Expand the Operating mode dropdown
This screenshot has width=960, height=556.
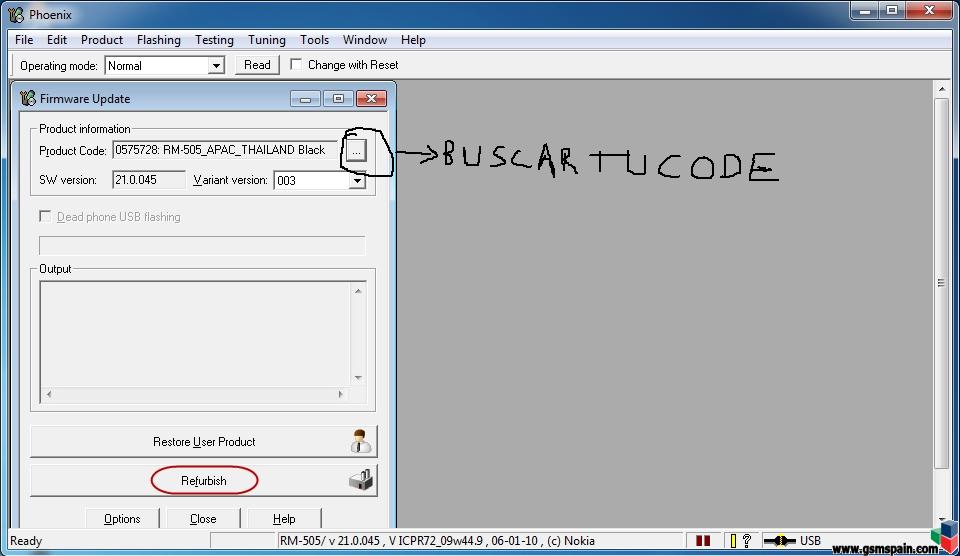216,66
